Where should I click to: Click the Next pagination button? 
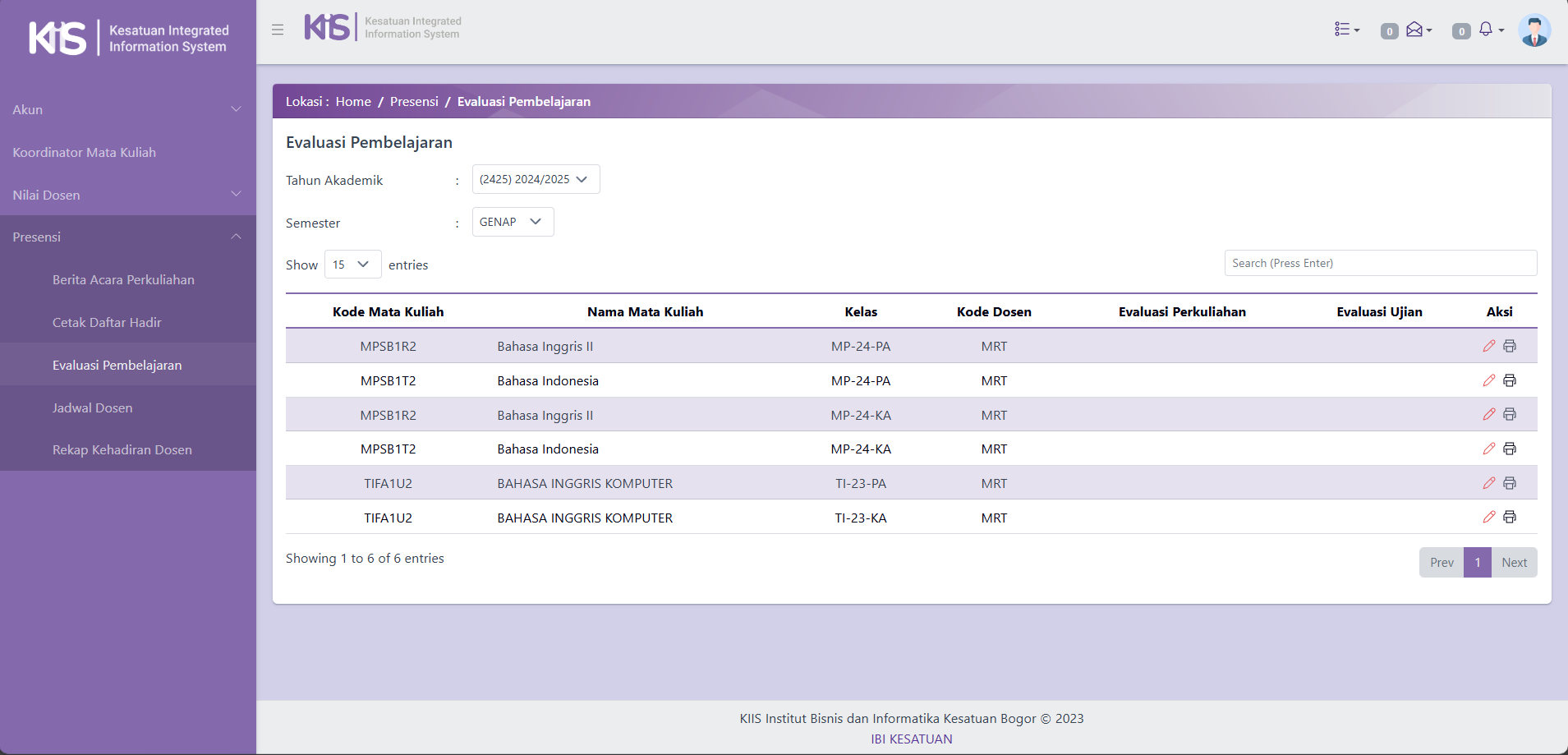1514,563
